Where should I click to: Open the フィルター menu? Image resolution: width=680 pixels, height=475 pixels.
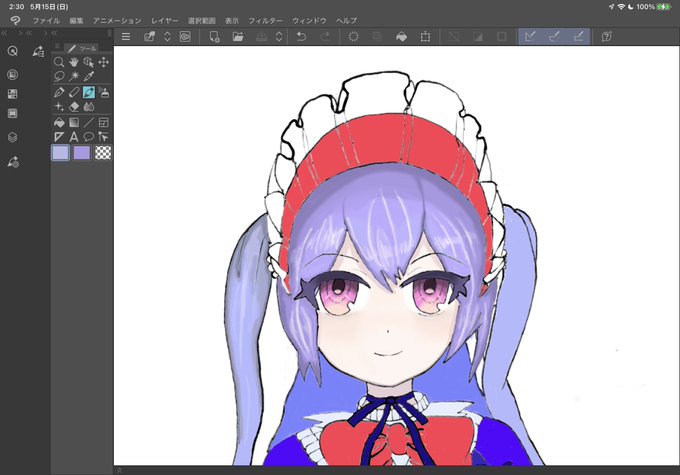pos(265,20)
